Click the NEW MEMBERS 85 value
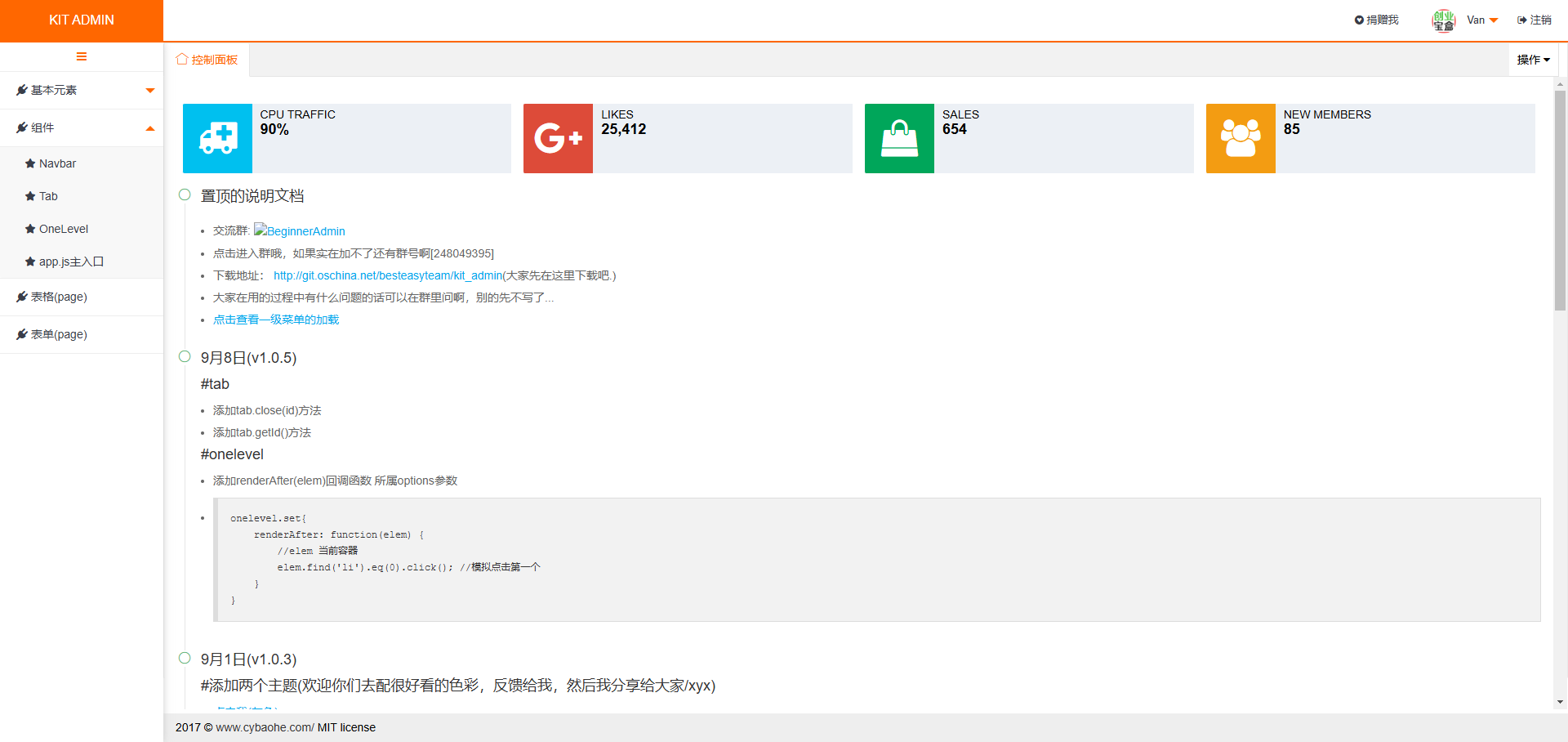 1292,129
